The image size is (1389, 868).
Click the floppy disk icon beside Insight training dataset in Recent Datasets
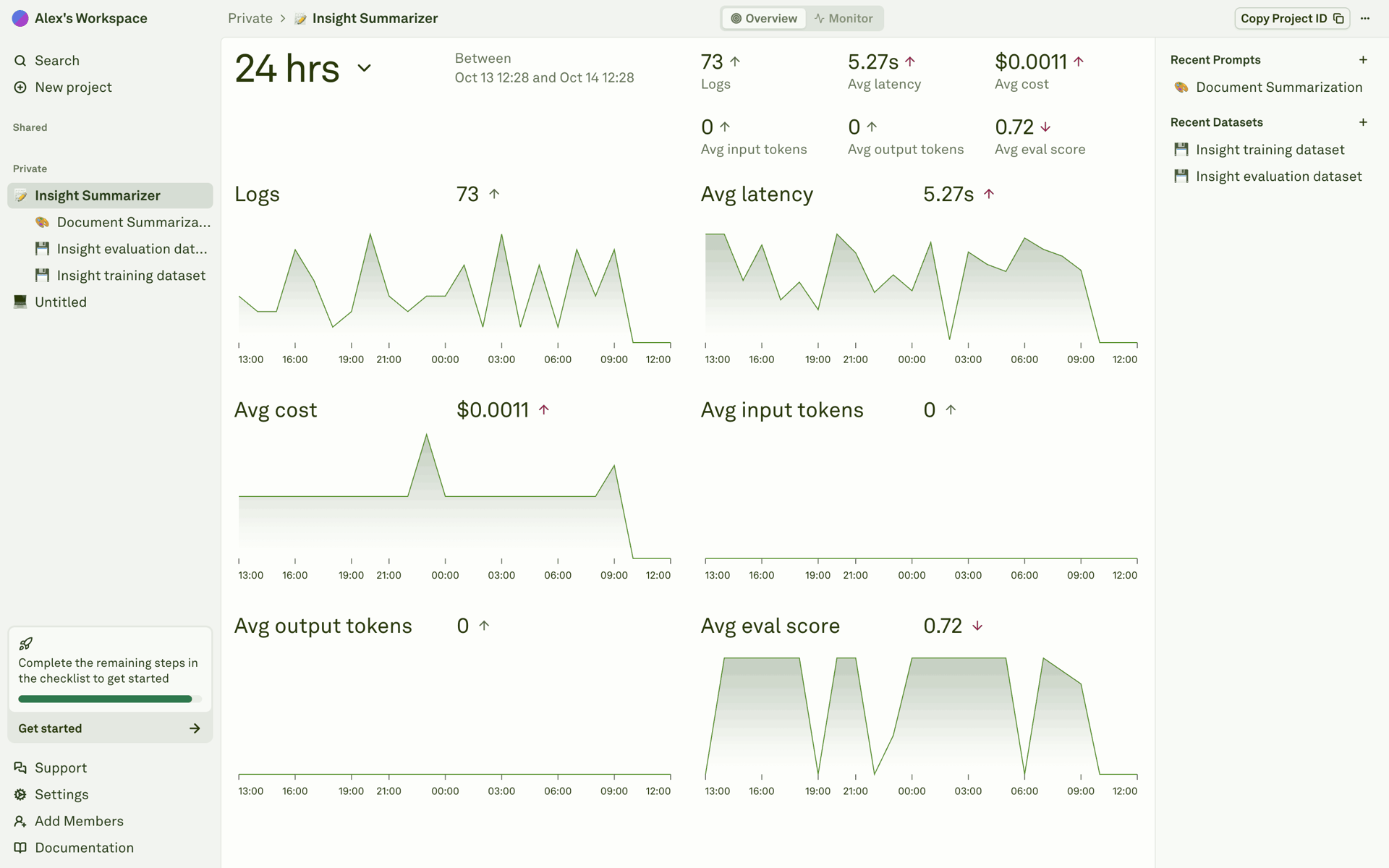[1181, 150]
